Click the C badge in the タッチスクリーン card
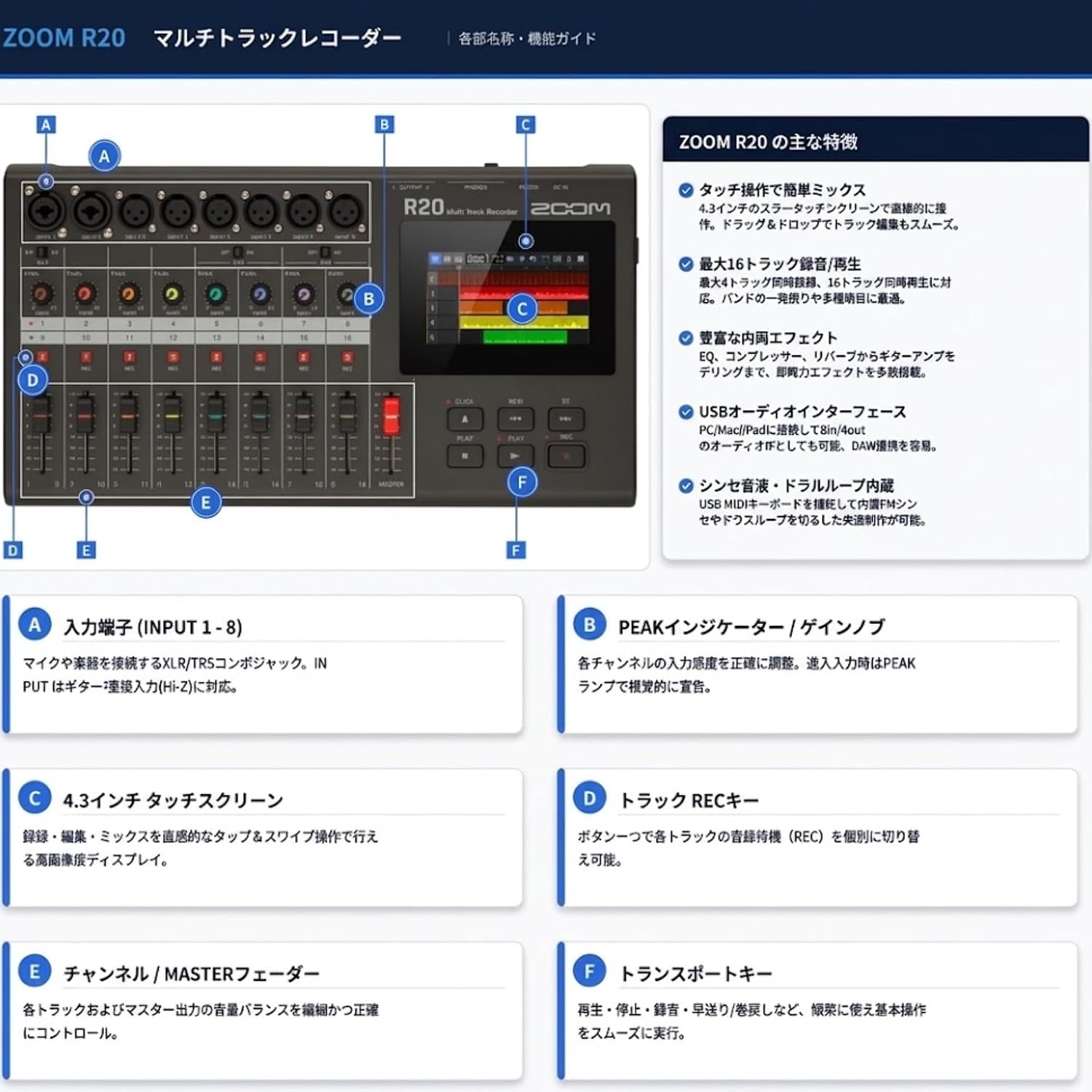1092x1092 pixels. 34,798
